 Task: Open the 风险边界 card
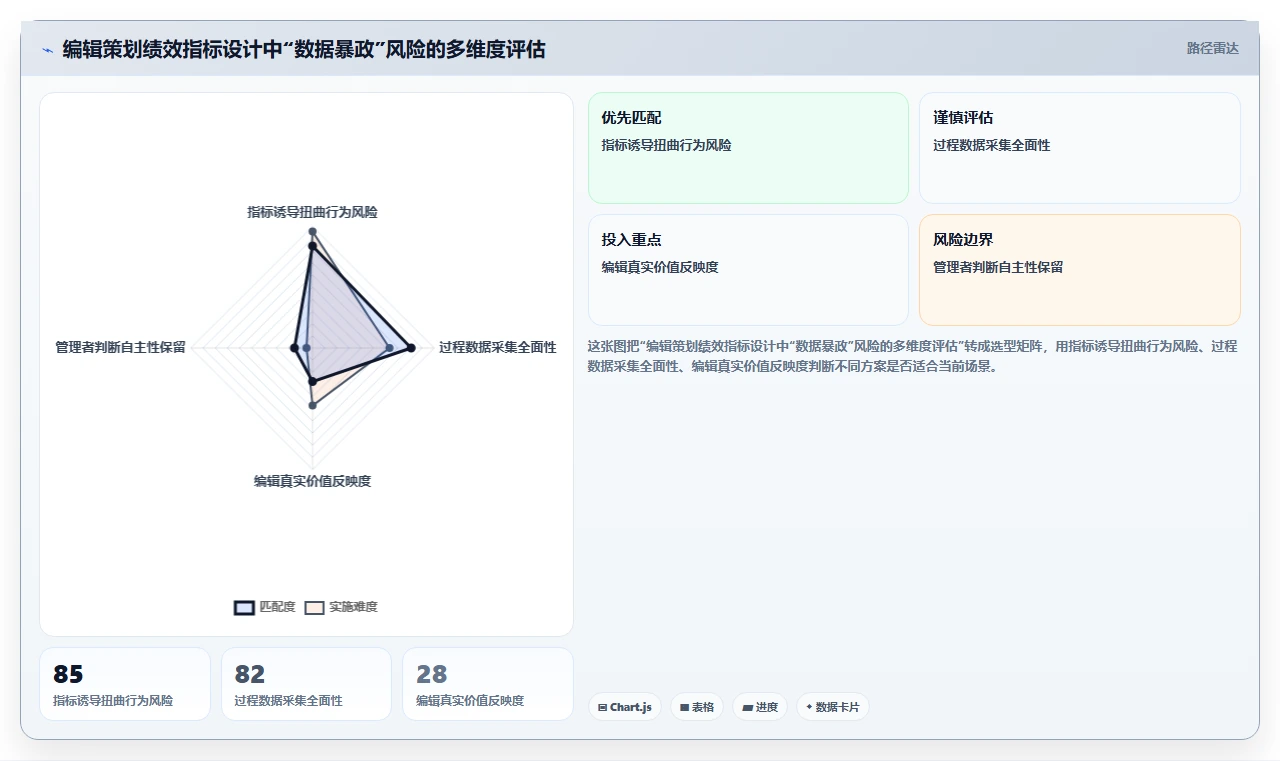pyautogui.click(x=1080, y=270)
